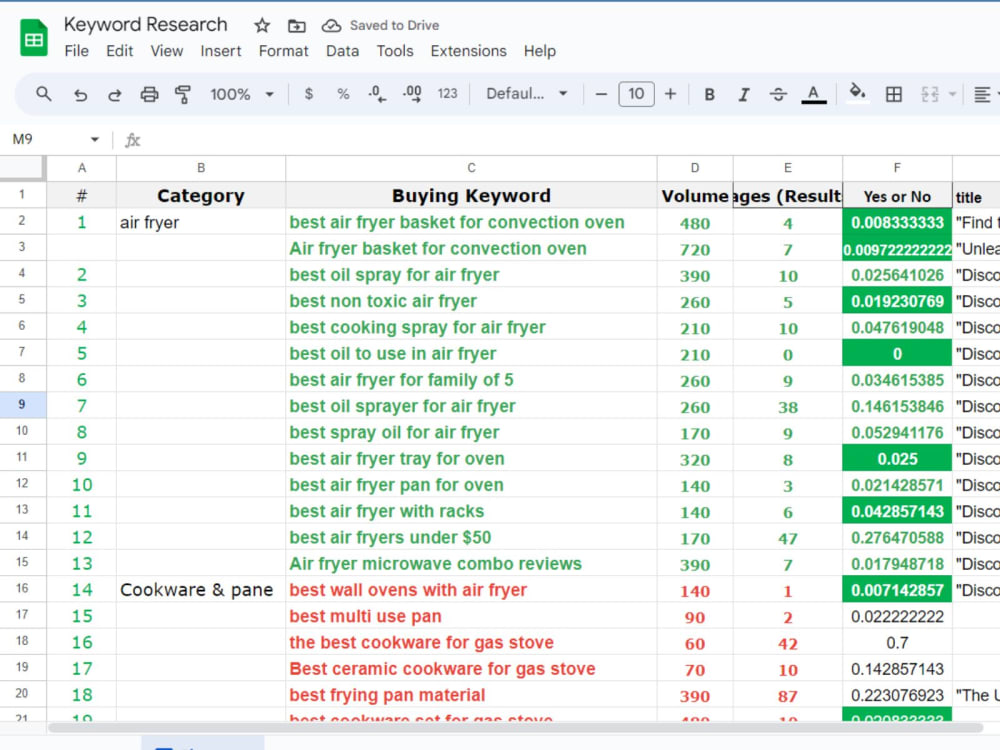Select column F header
Viewport: 1000px width, 750px height.
897,168
